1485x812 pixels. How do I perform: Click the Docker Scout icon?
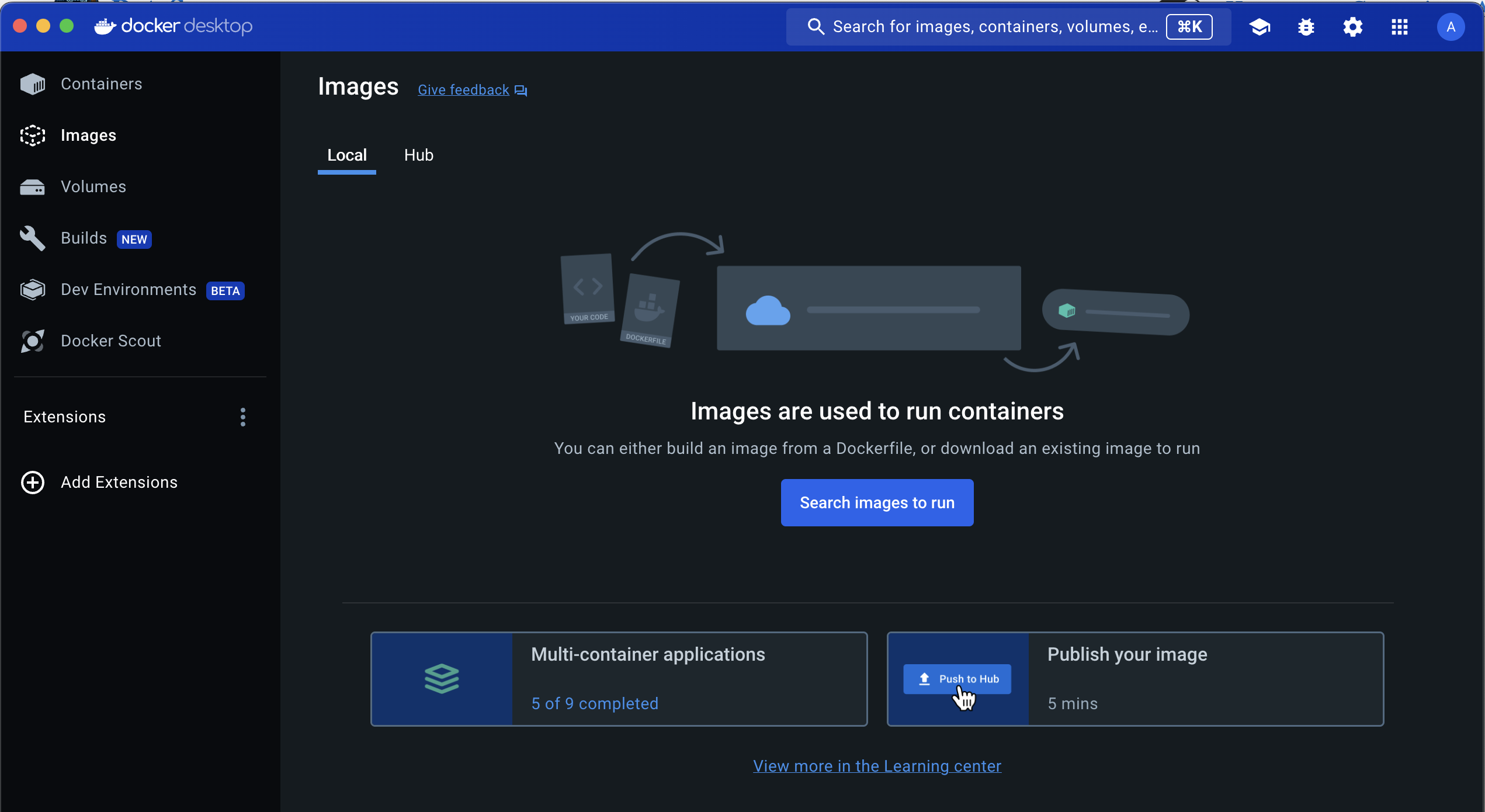[33, 341]
